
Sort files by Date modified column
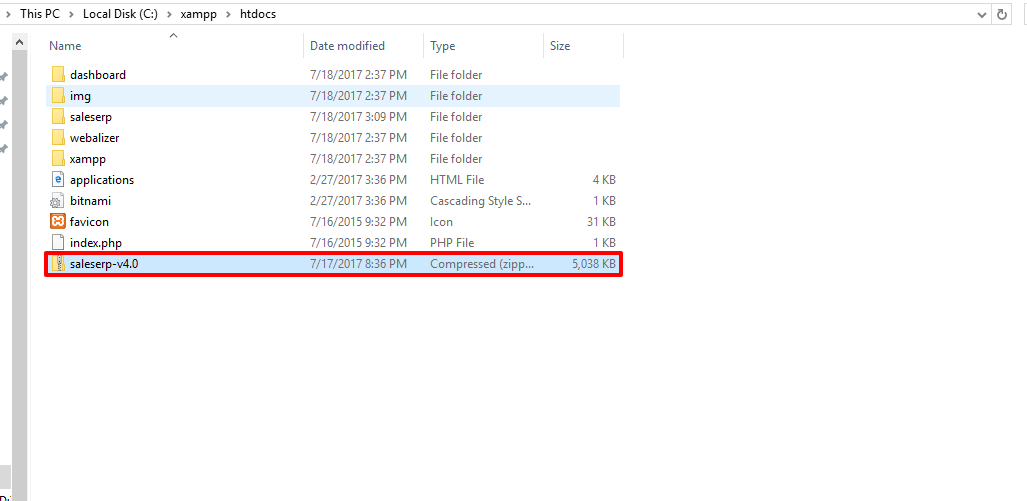pos(347,46)
